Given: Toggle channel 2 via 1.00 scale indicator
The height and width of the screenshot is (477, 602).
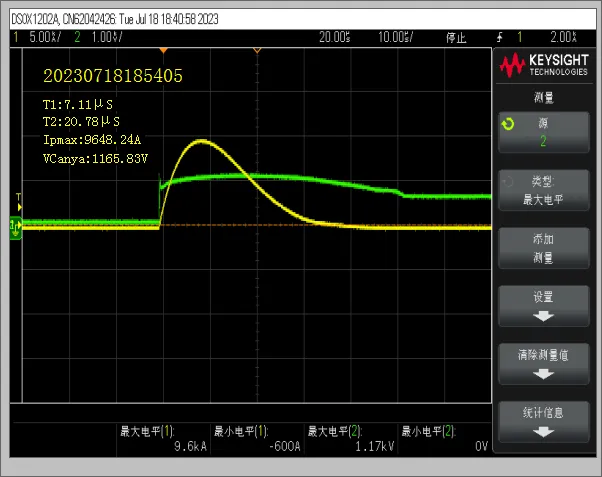Looking at the screenshot, I should point(98,36).
